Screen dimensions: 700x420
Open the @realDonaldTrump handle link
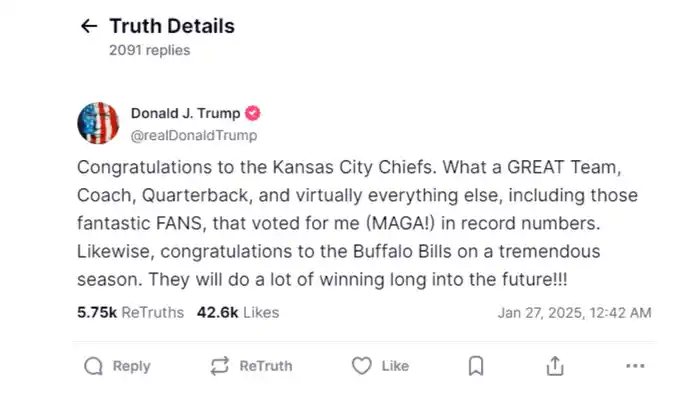click(193, 135)
